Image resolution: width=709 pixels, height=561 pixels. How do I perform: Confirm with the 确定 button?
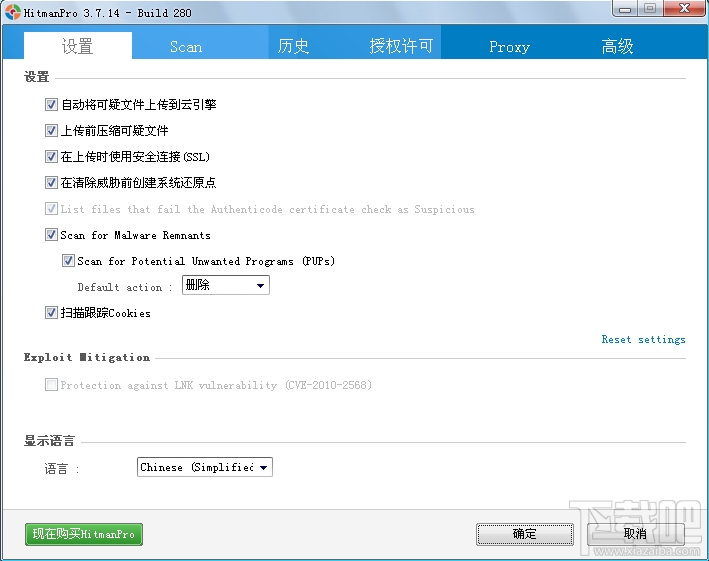[525, 534]
